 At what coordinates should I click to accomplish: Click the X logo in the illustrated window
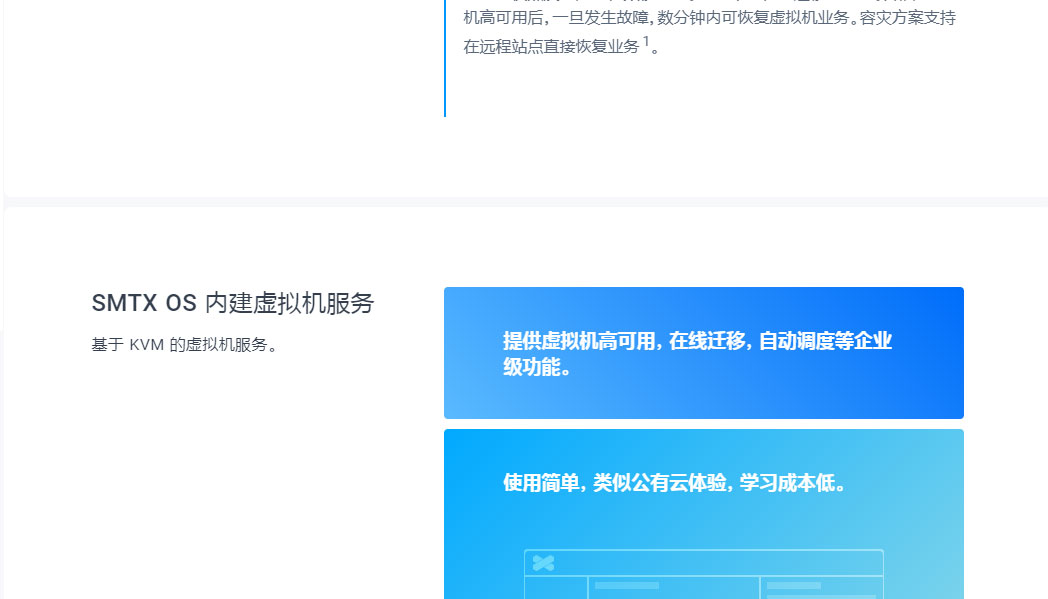pyautogui.click(x=543, y=563)
